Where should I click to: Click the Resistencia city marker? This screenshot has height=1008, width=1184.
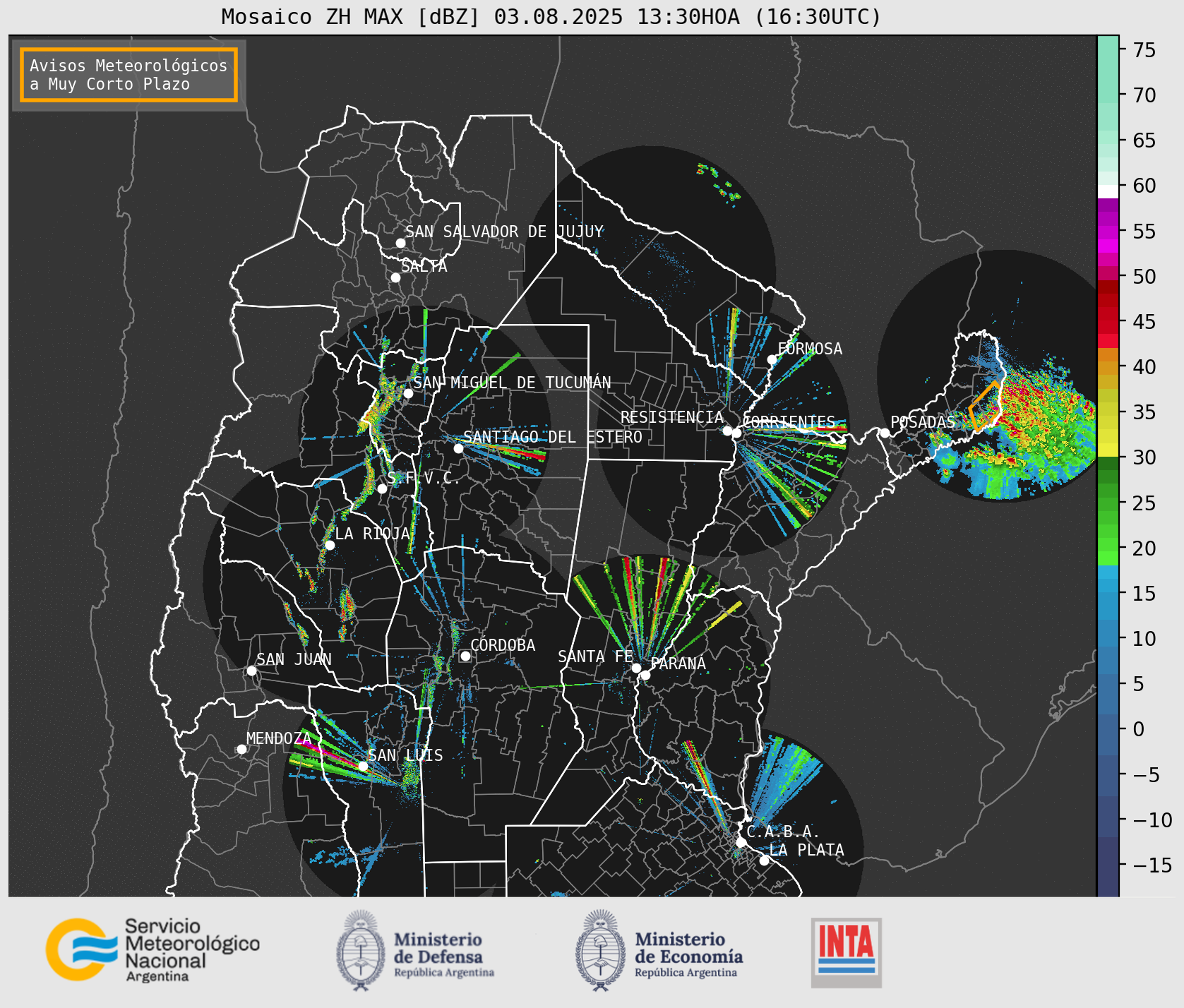tap(727, 431)
